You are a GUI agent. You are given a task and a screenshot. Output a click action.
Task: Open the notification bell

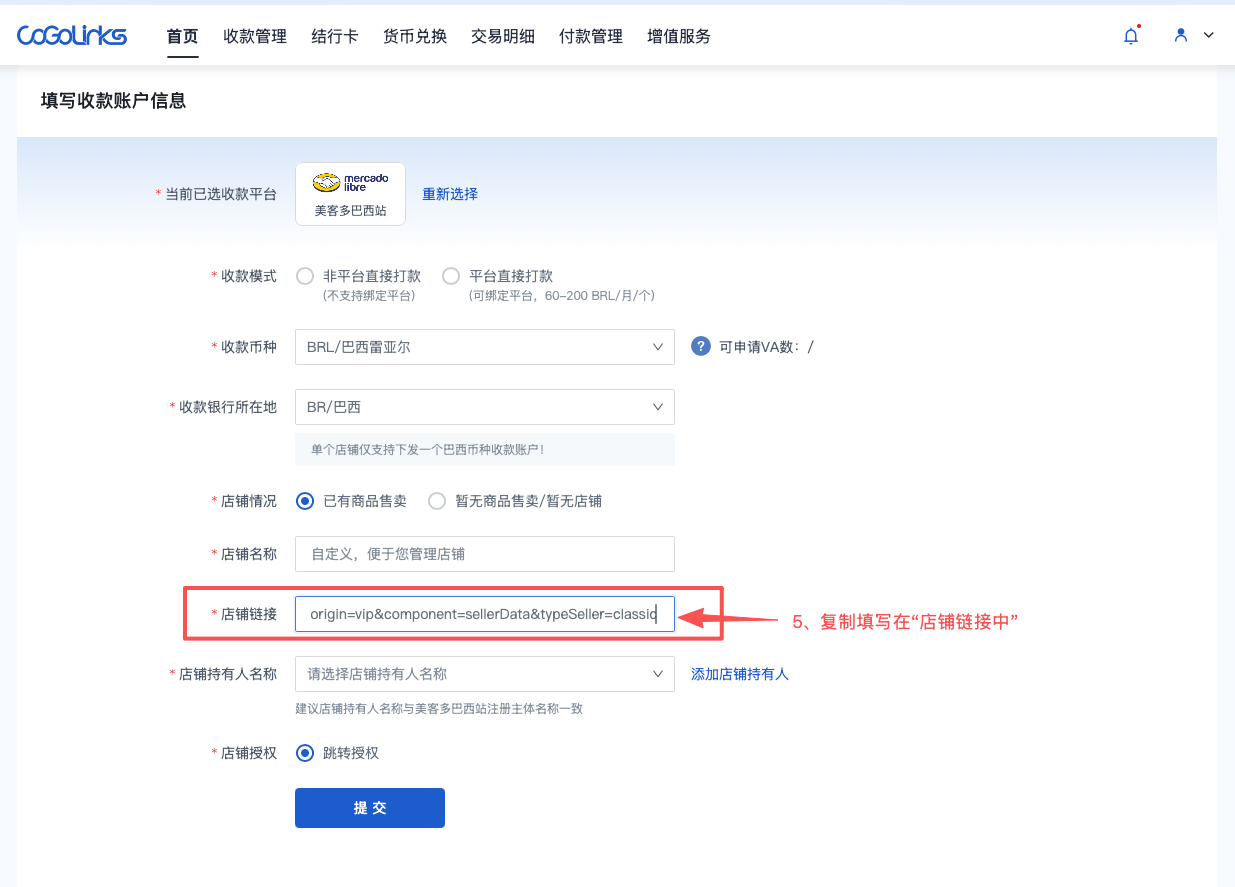pyautogui.click(x=1131, y=36)
